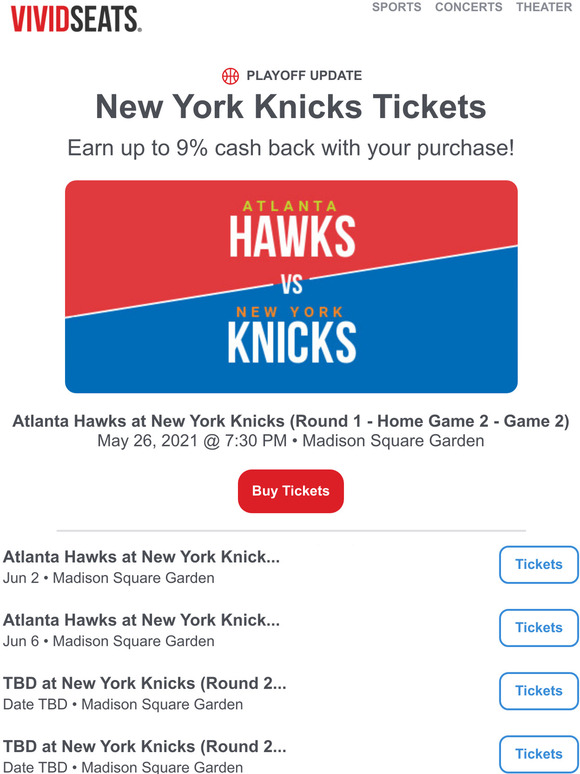Select the Jun 2 Hawks at Knicks listing title

141,557
